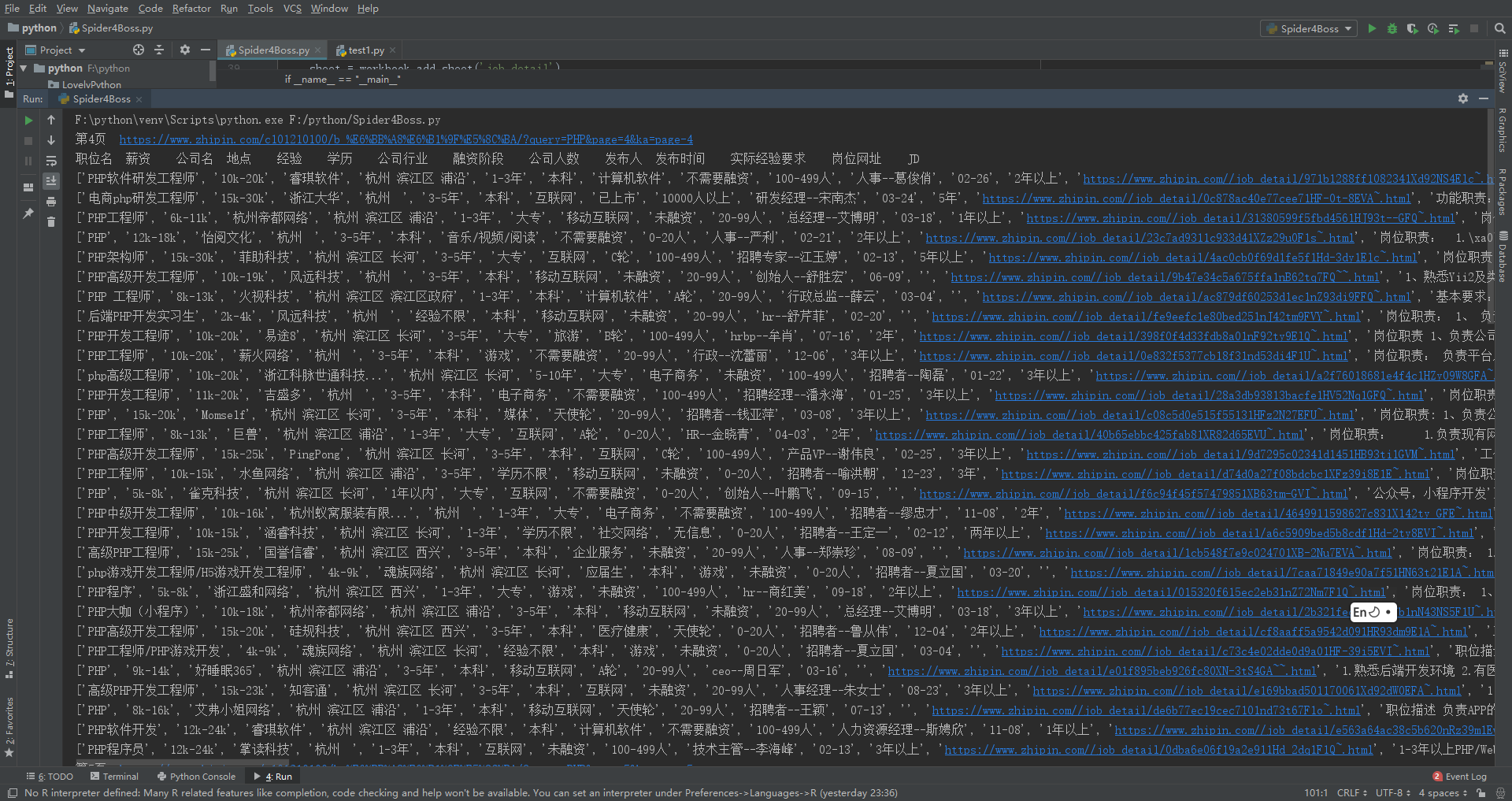Open the 6: TODO tool window
The image size is (1512, 801).
(50, 776)
